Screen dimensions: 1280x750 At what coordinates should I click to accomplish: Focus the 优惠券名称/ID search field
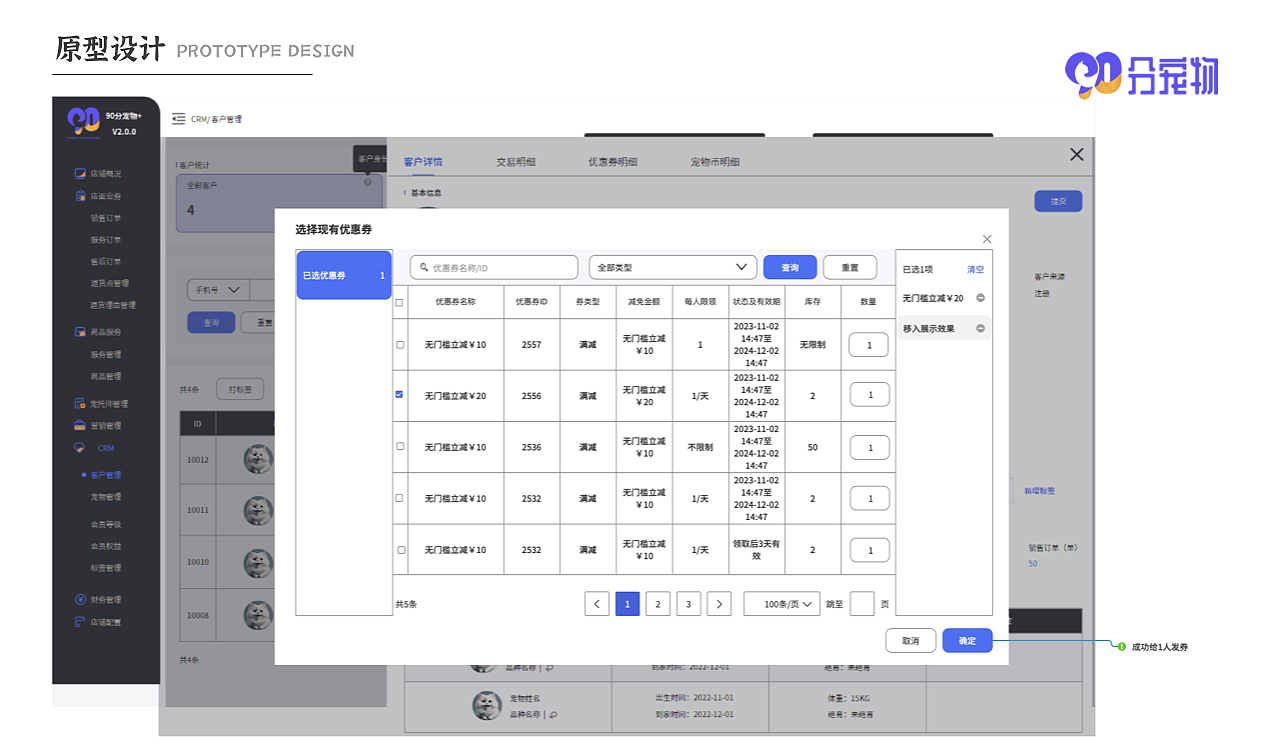click(x=494, y=267)
